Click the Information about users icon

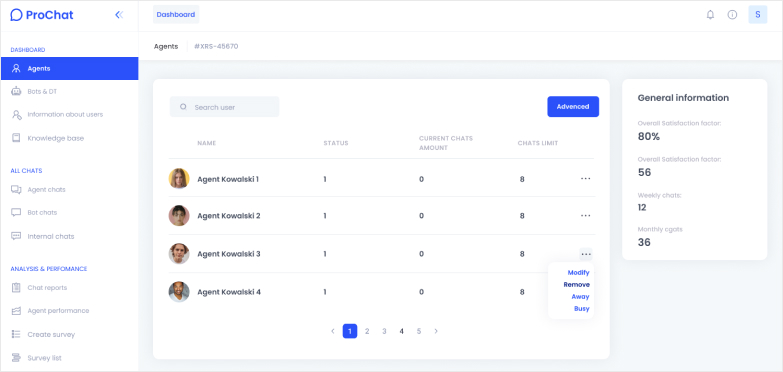click(x=16, y=114)
